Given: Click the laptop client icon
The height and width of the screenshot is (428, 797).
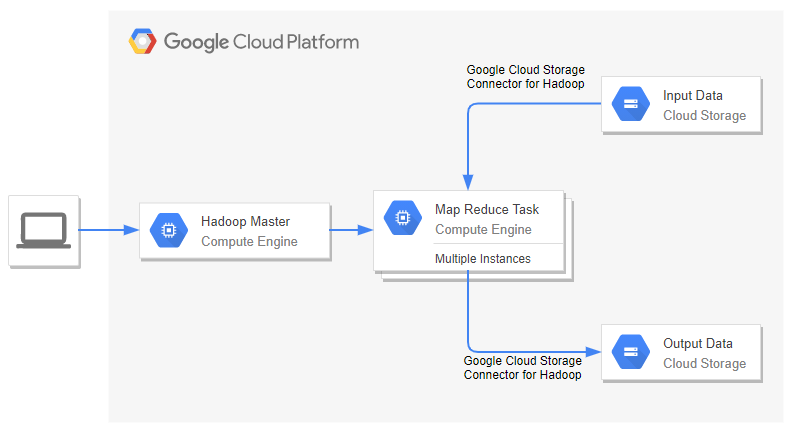Looking at the screenshot, I should coord(44,231).
